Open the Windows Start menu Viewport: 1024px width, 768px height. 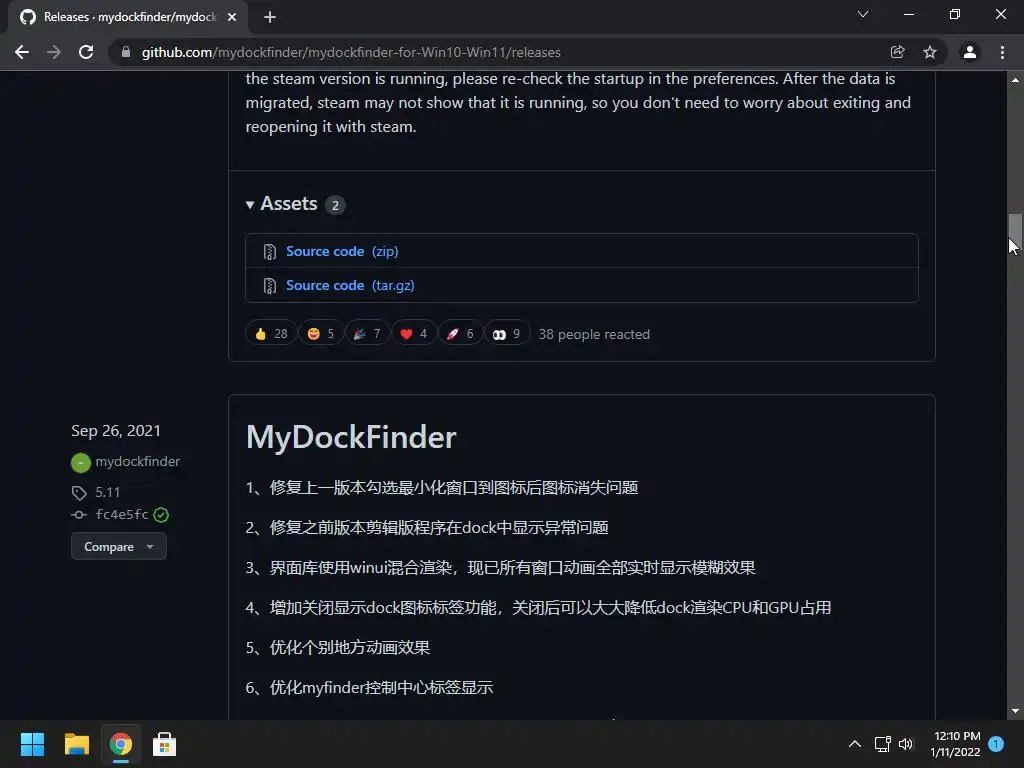[32, 744]
